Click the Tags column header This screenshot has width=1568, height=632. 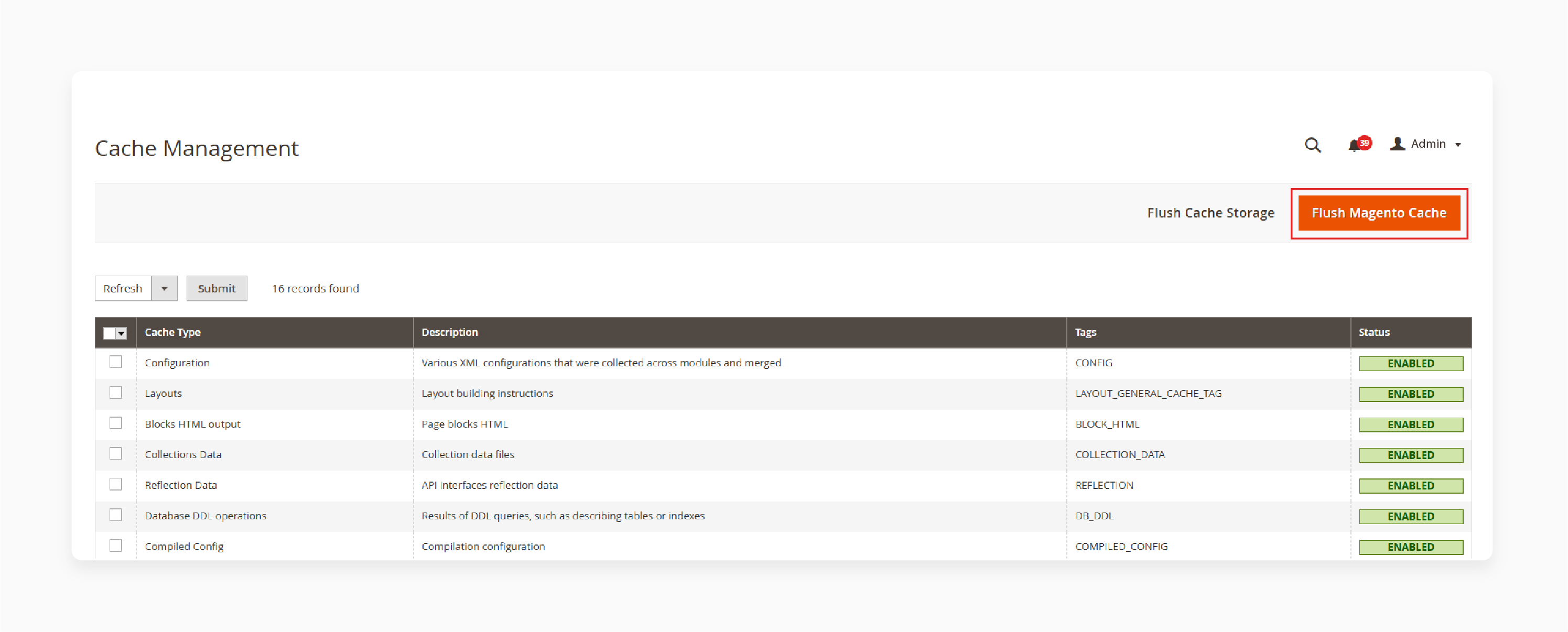point(1208,332)
